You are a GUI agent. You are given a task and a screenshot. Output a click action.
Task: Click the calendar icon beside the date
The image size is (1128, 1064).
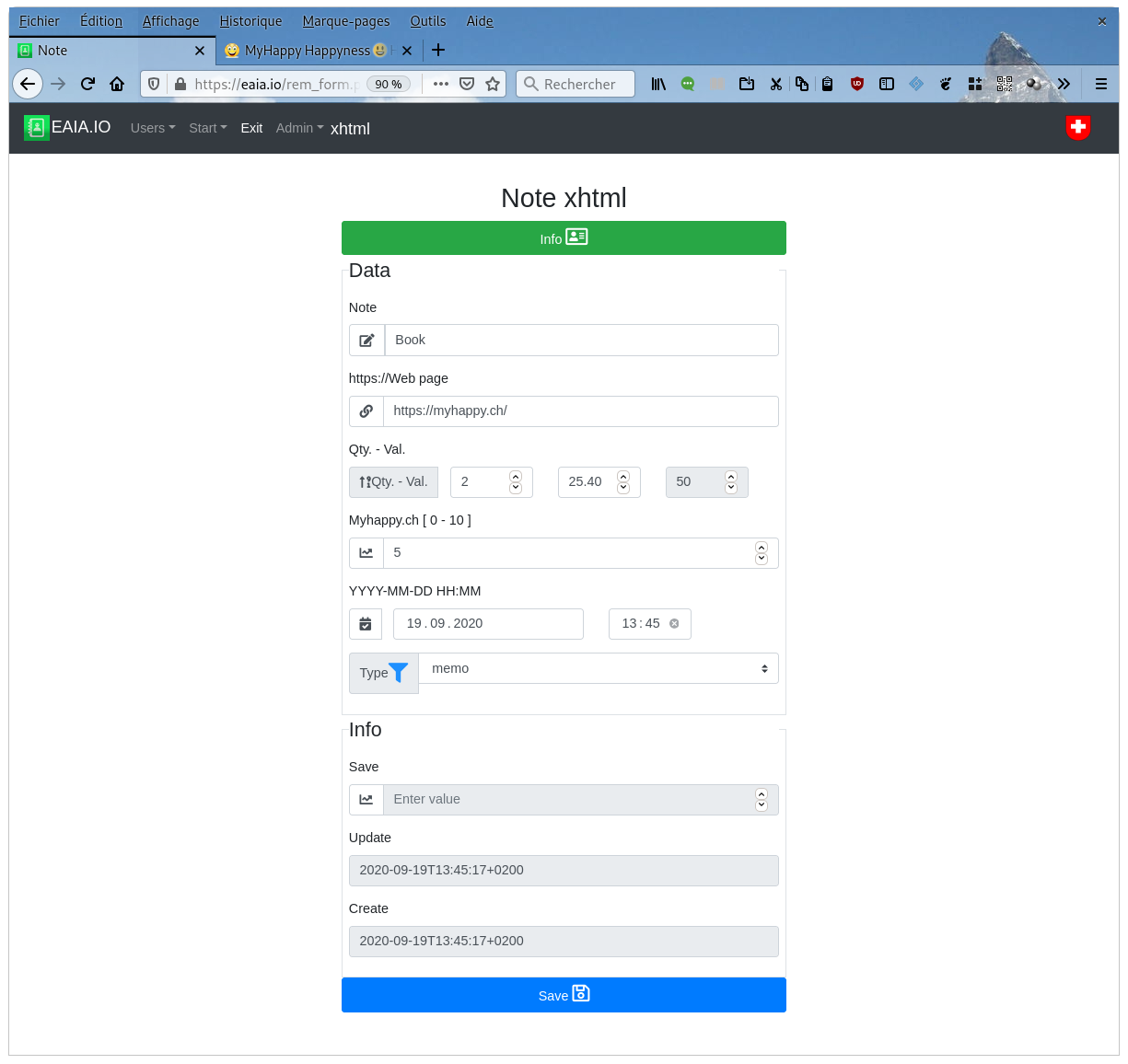pos(366,624)
